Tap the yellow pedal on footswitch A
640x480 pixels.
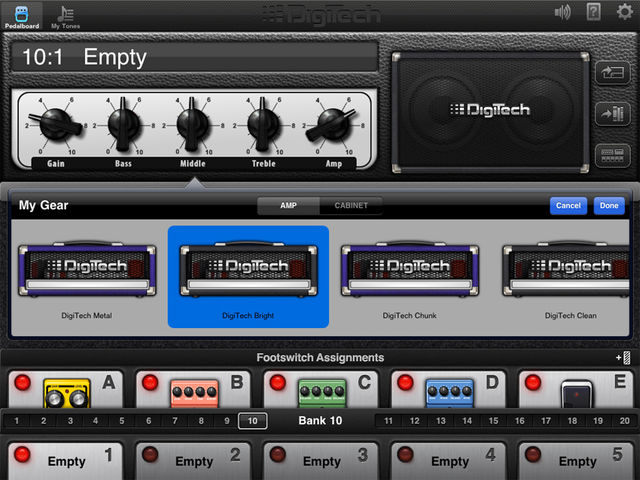[67, 393]
